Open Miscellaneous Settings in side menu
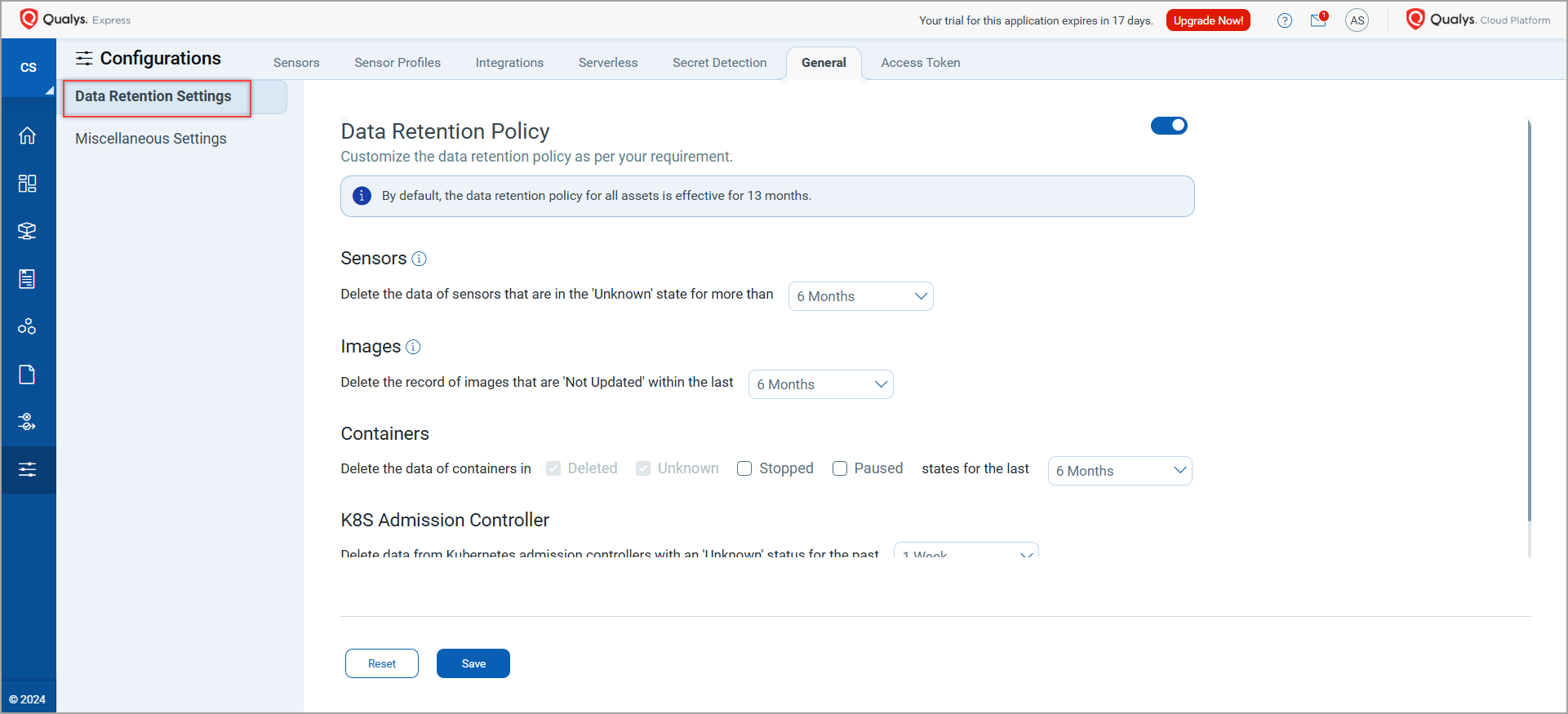1568x714 pixels. (x=151, y=139)
